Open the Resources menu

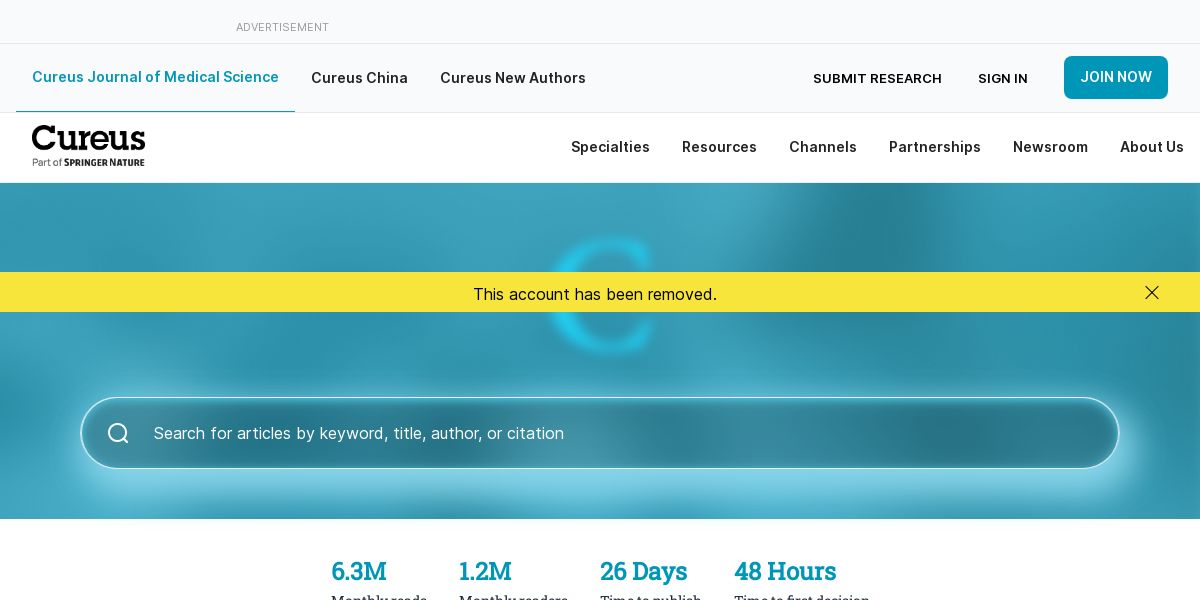point(719,147)
